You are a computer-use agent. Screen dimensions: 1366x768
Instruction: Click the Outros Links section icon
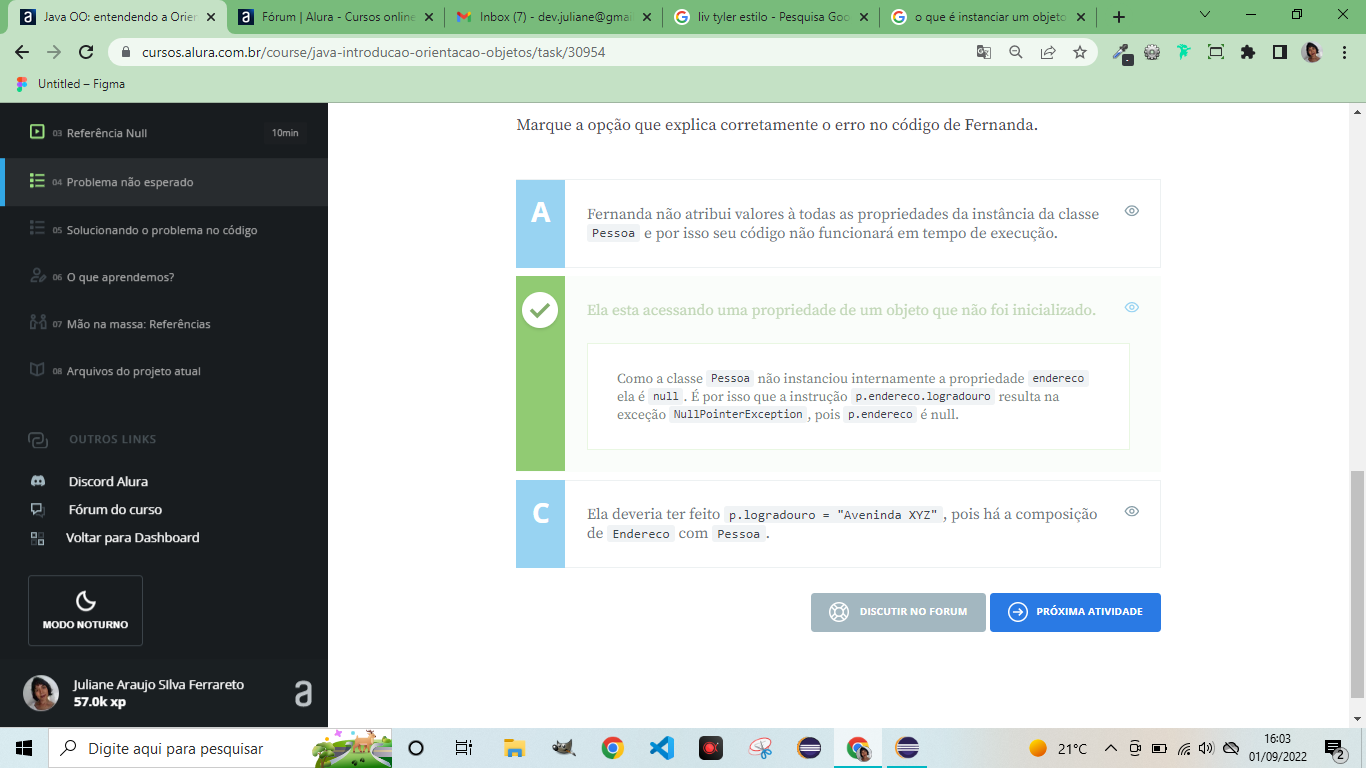point(38,440)
